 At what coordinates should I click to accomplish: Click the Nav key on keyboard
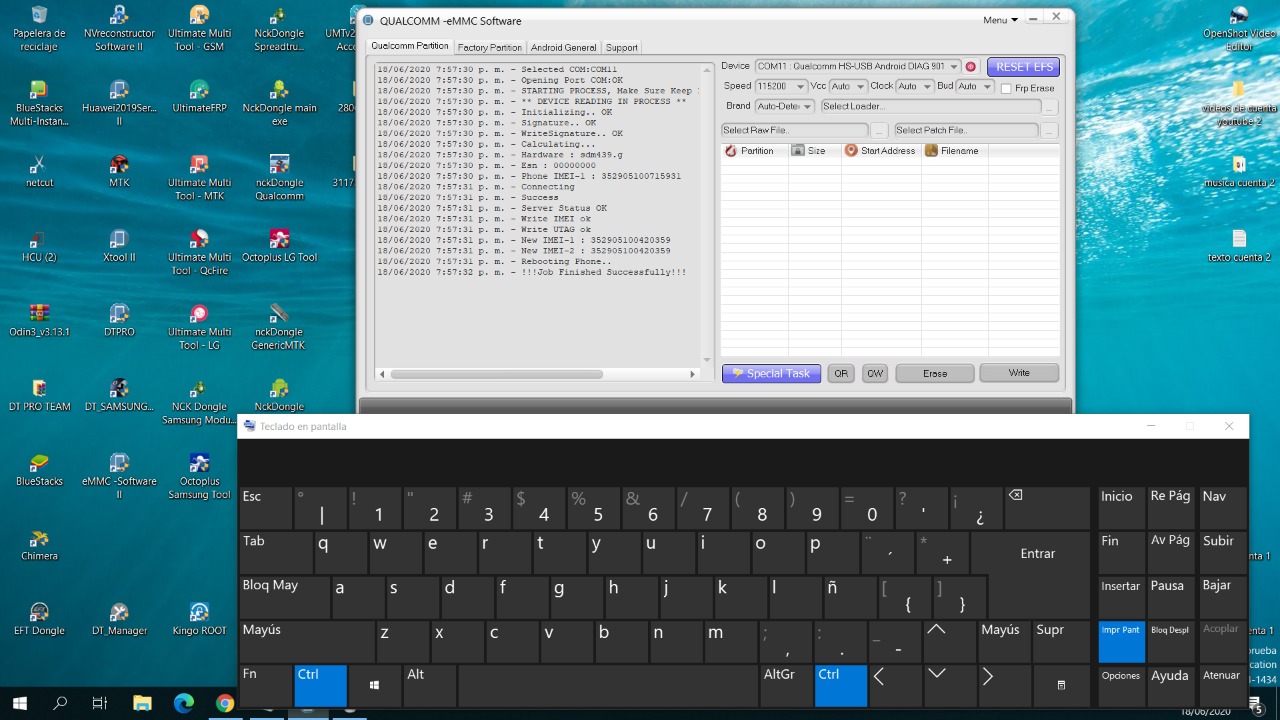pyautogui.click(x=1222, y=508)
